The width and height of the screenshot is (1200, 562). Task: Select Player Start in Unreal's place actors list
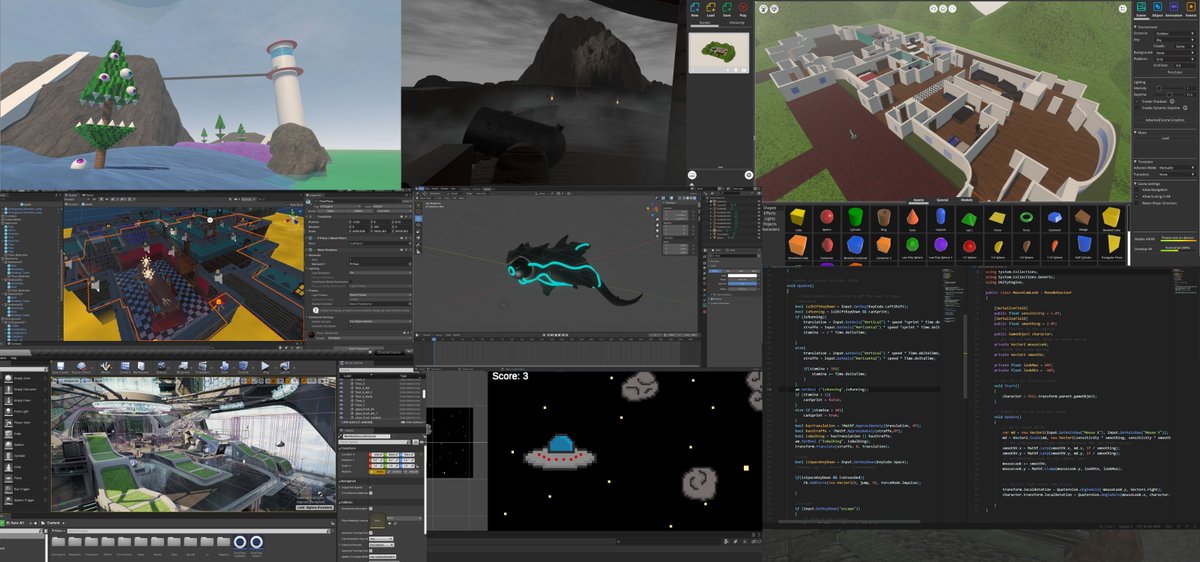tap(22, 422)
